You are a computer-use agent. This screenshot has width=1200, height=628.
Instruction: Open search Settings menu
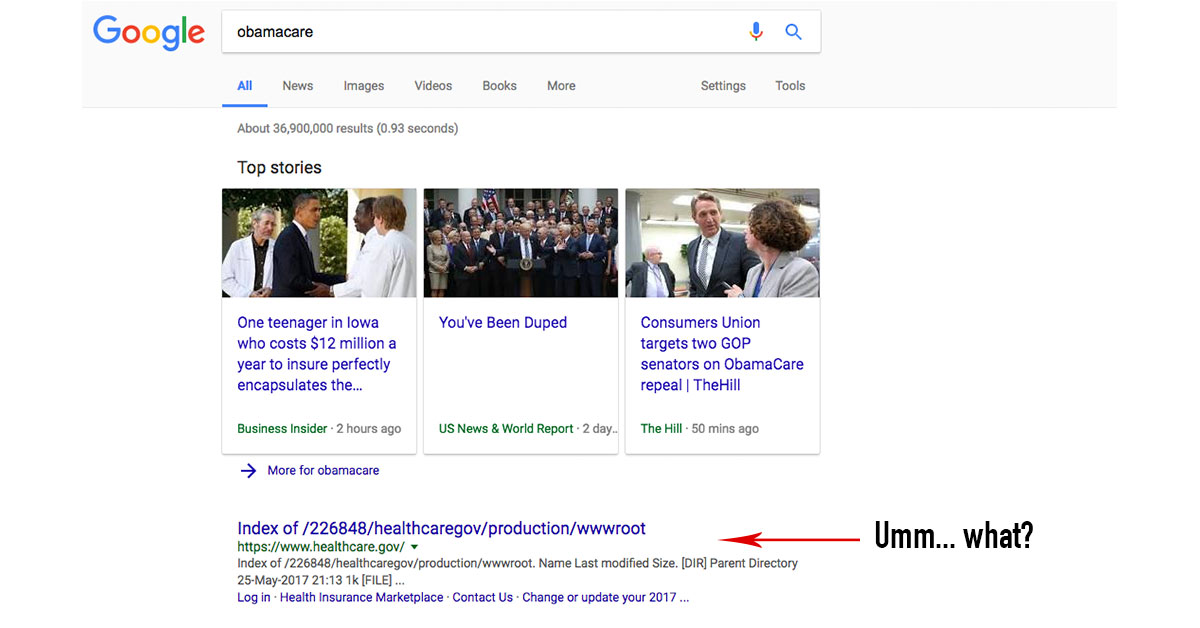coord(723,86)
